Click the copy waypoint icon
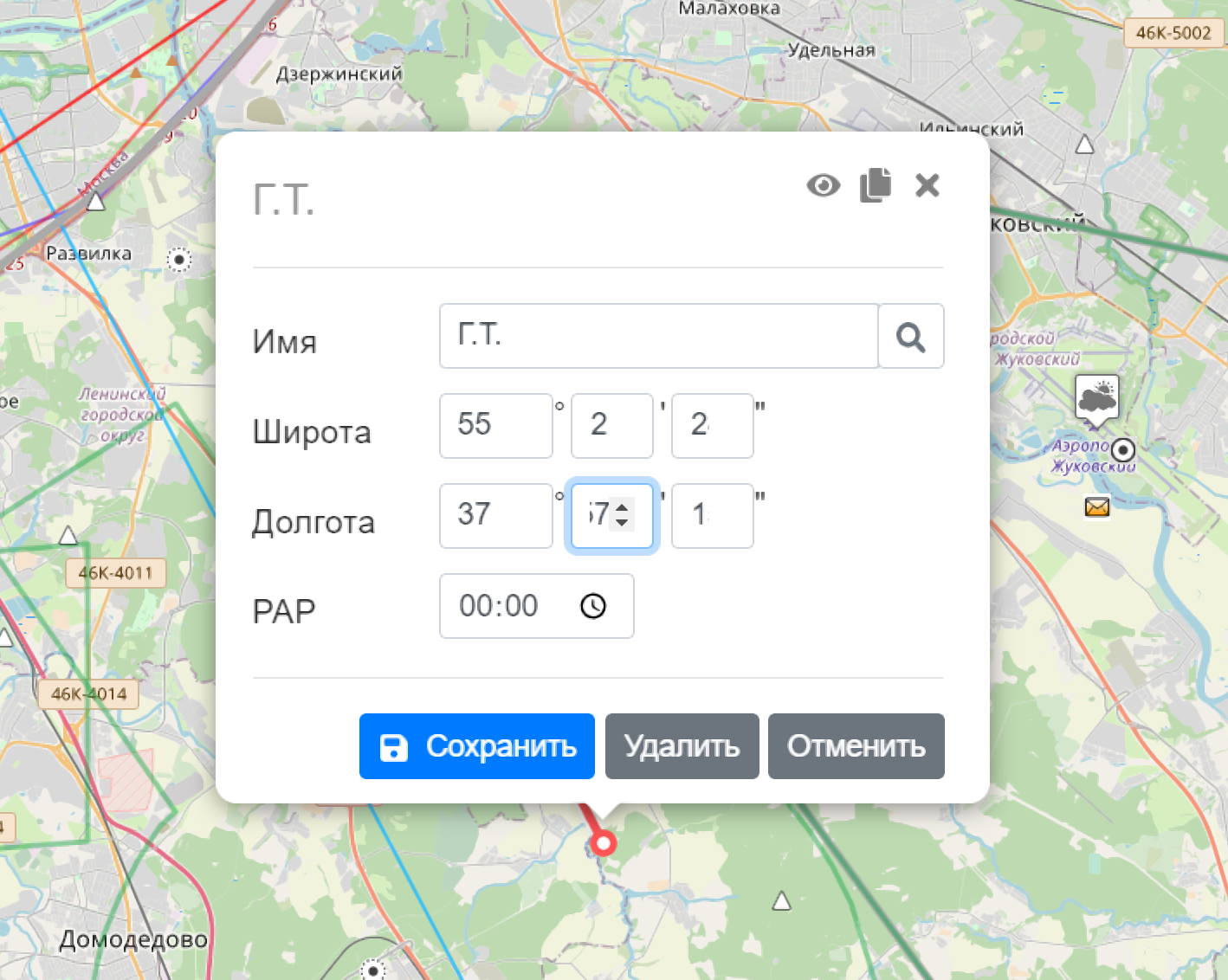 click(876, 185)
